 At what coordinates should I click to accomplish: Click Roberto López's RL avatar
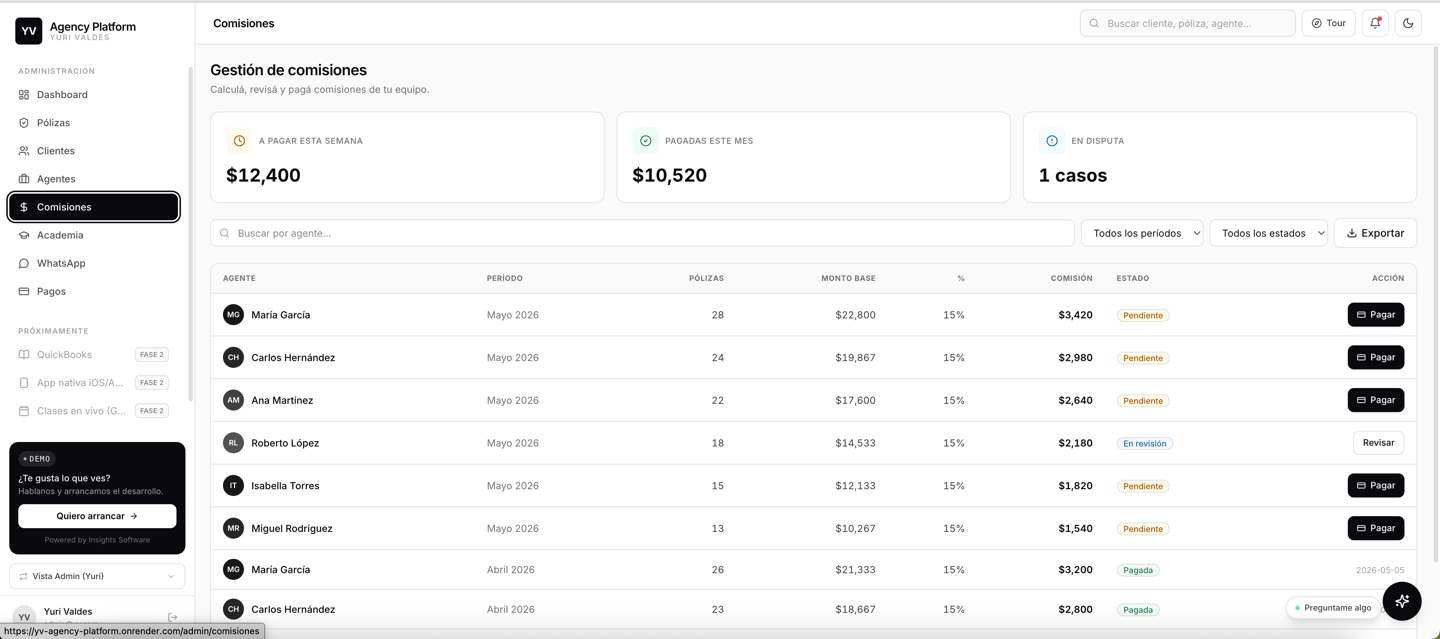pyautogui.click(x=233, y=443)
